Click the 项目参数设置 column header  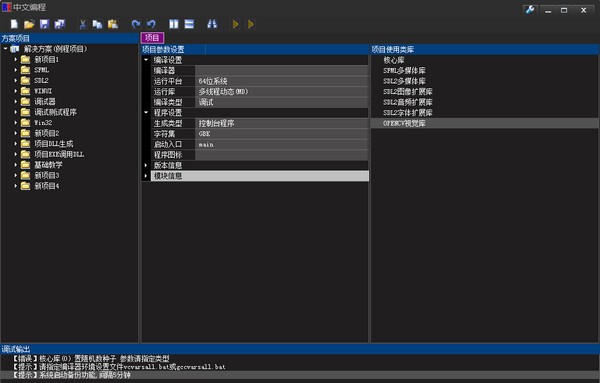[173, 49]
